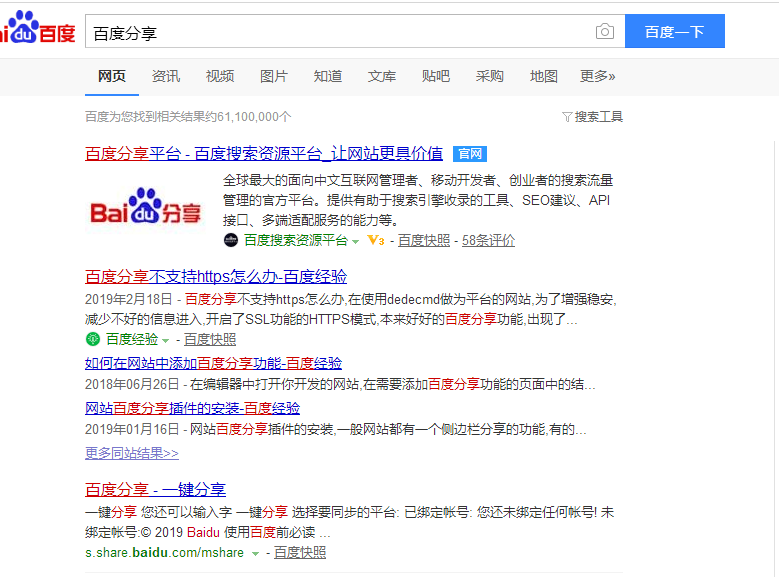Open the 58条评价 reviews link
The width and height of the screenshot is (779, 577).
point(488,241)
